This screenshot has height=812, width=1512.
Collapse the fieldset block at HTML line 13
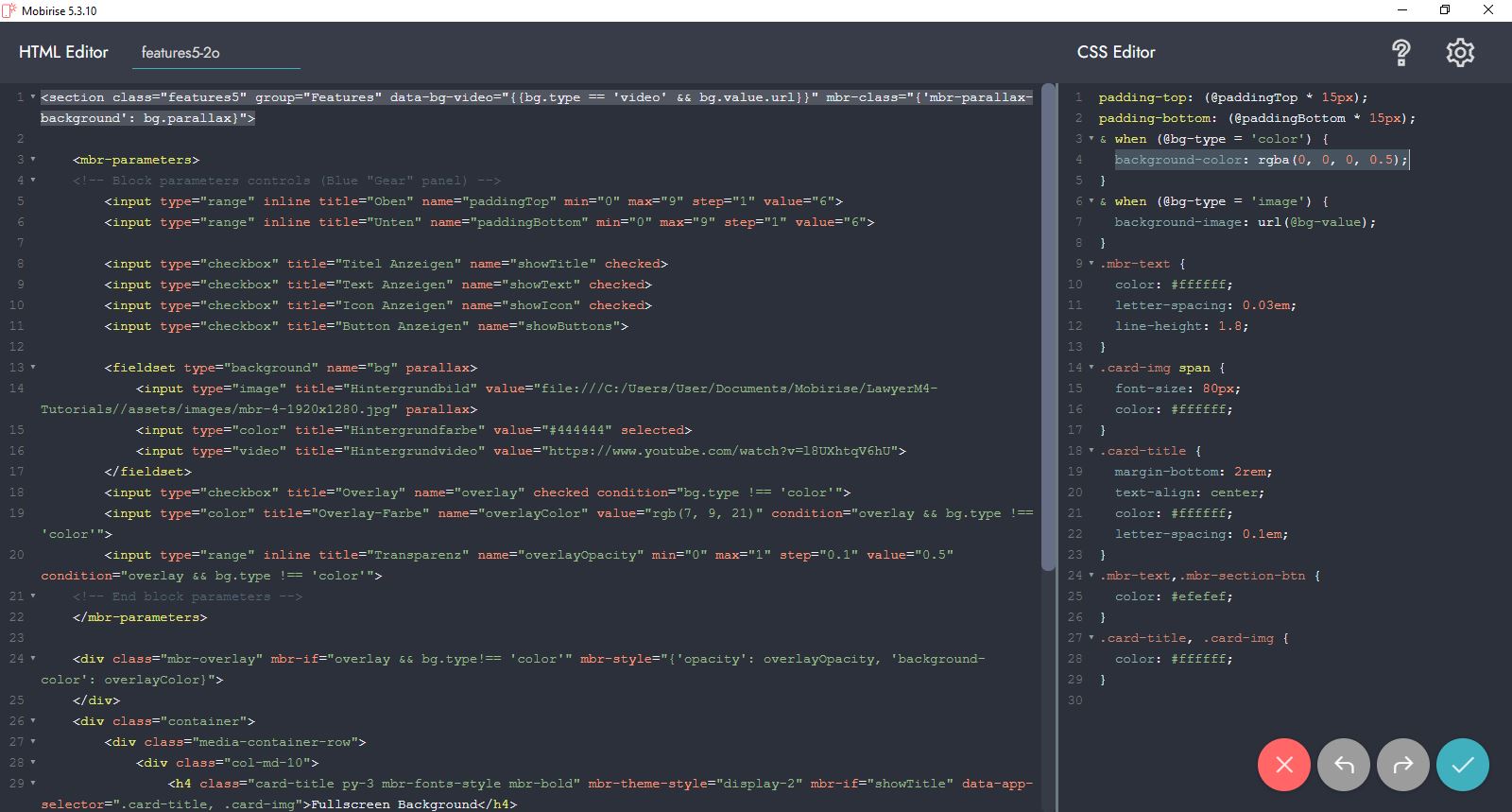click(33, 368)
